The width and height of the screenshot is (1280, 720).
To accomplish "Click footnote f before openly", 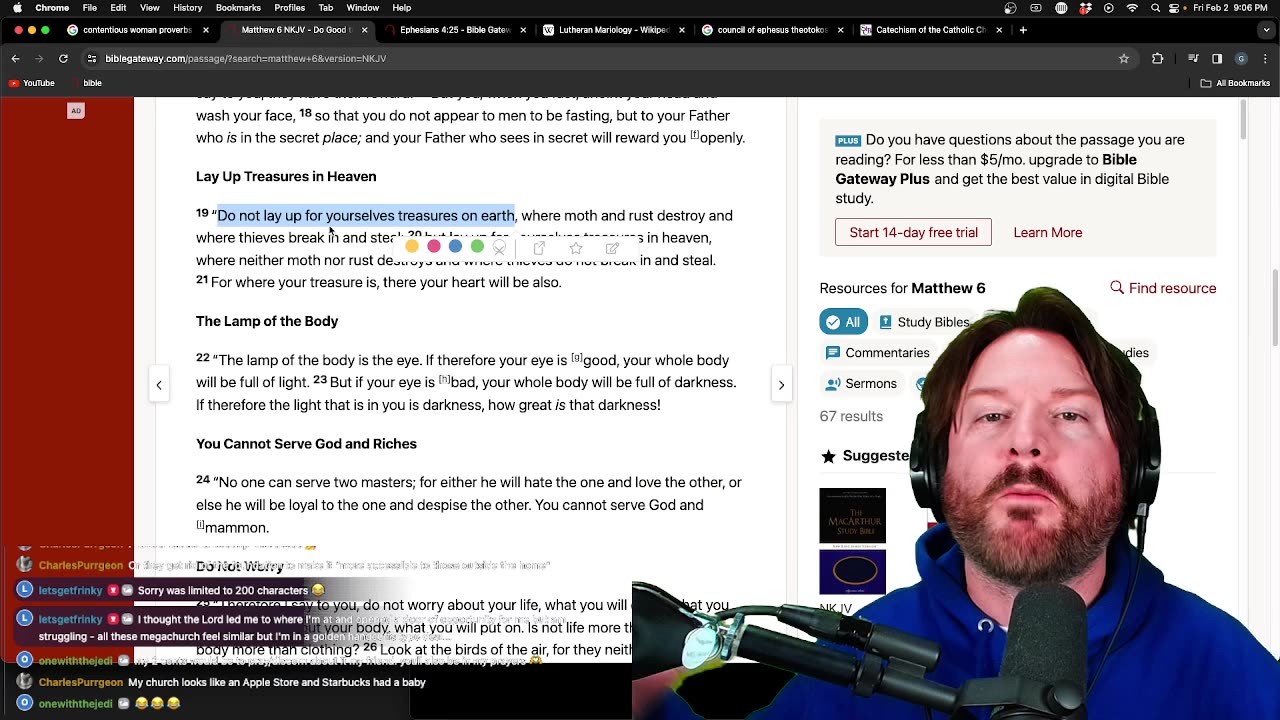I will (x=694, y=135).
